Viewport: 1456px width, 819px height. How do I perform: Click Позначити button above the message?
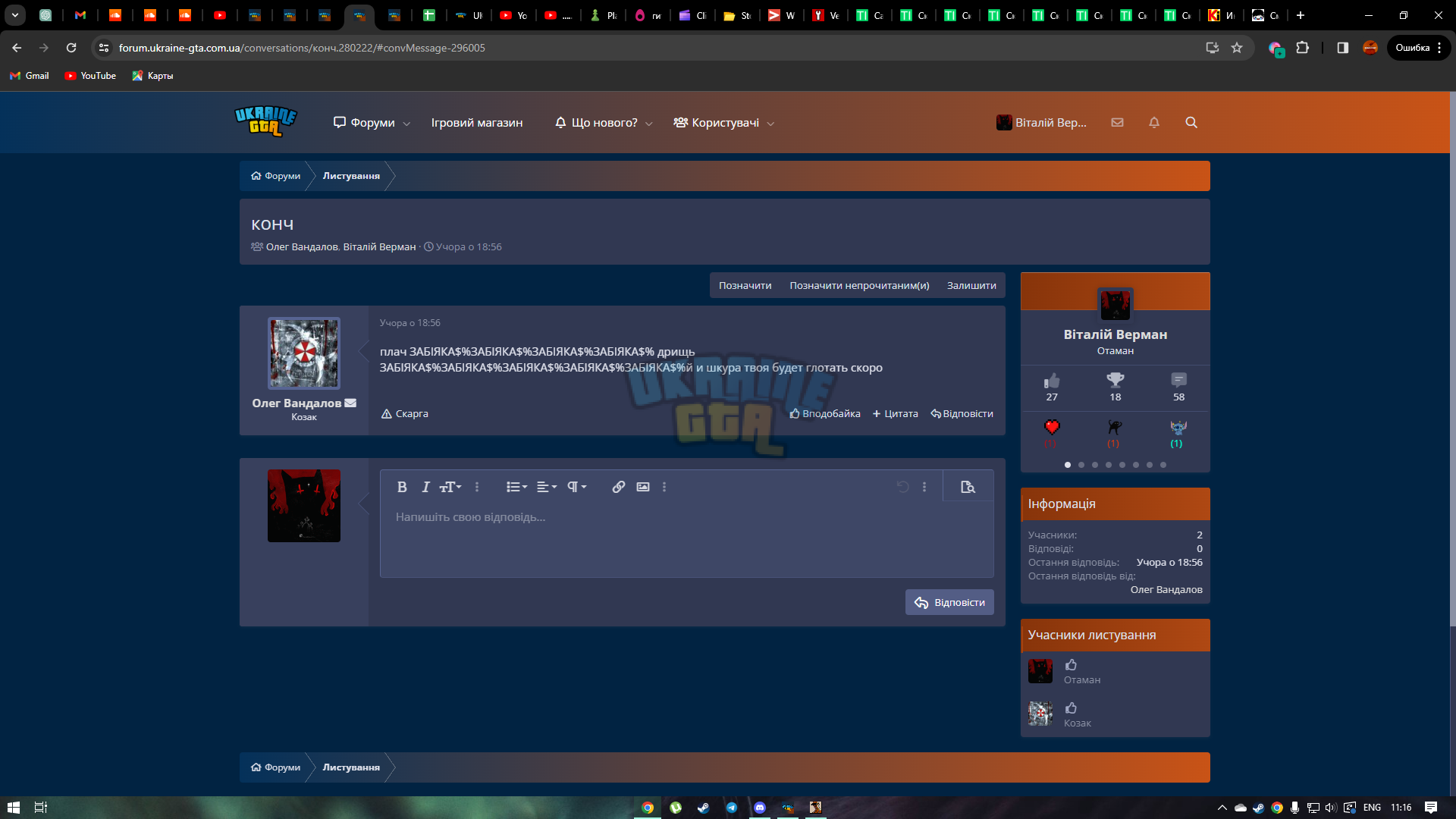pos(745,285)
